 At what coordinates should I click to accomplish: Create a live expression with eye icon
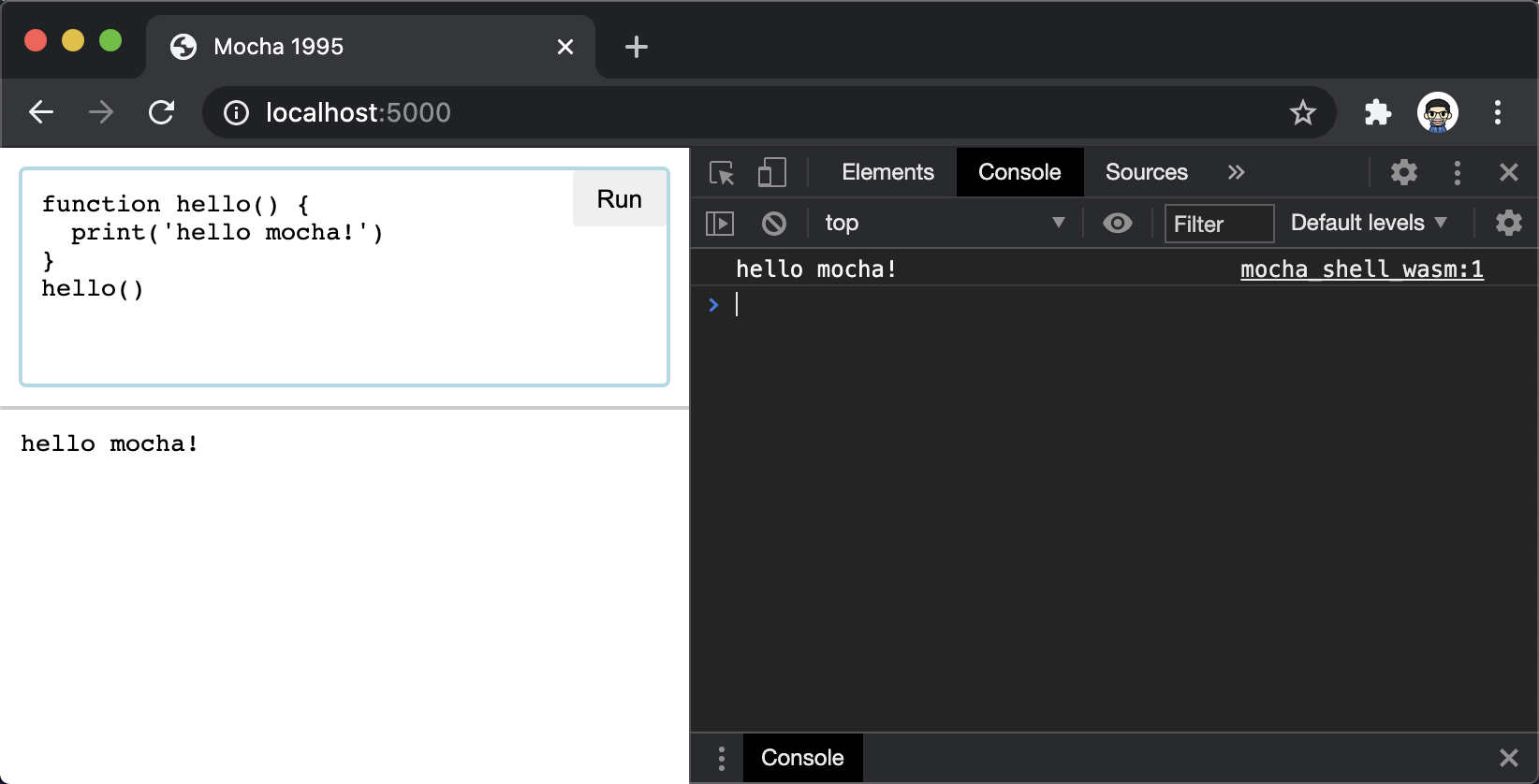[x=1117, y=223]
